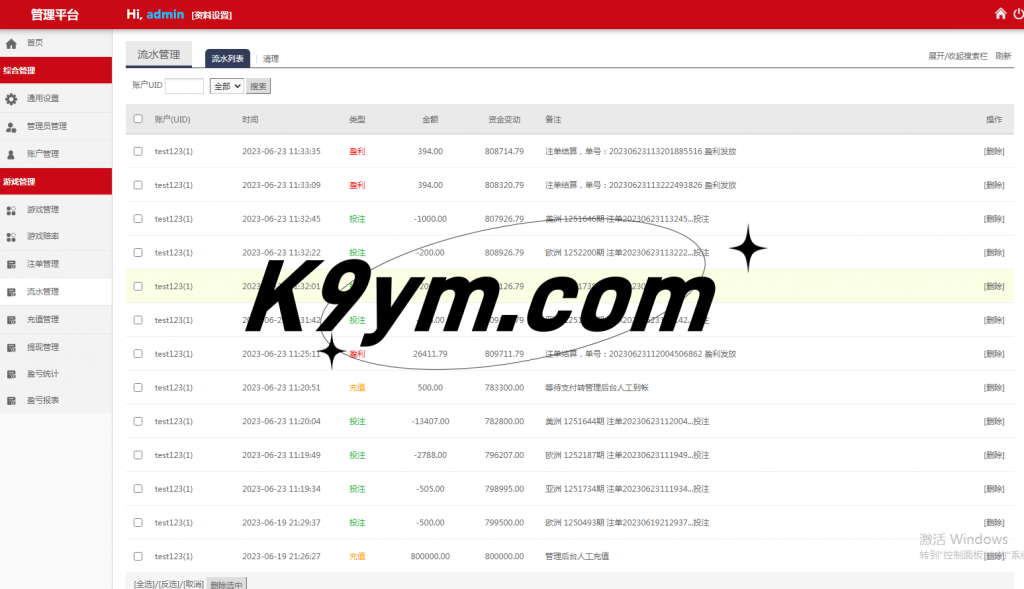This screenshot has height=589, width=1024.
Task: Click the balance value 808714.79
Action: tap(504, 151)
